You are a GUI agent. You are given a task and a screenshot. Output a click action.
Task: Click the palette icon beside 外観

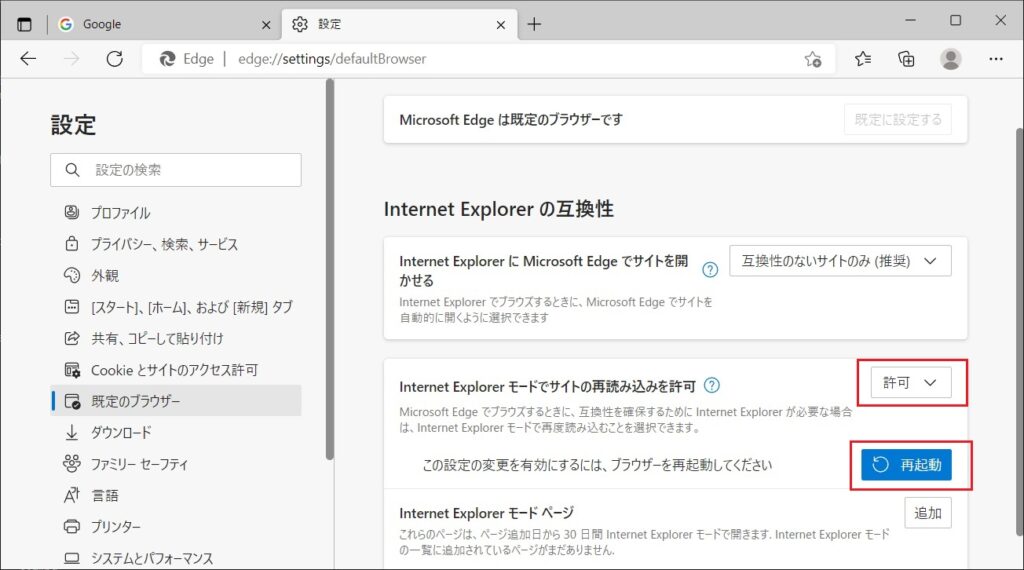pyautogui.click(x=72, y=275)
